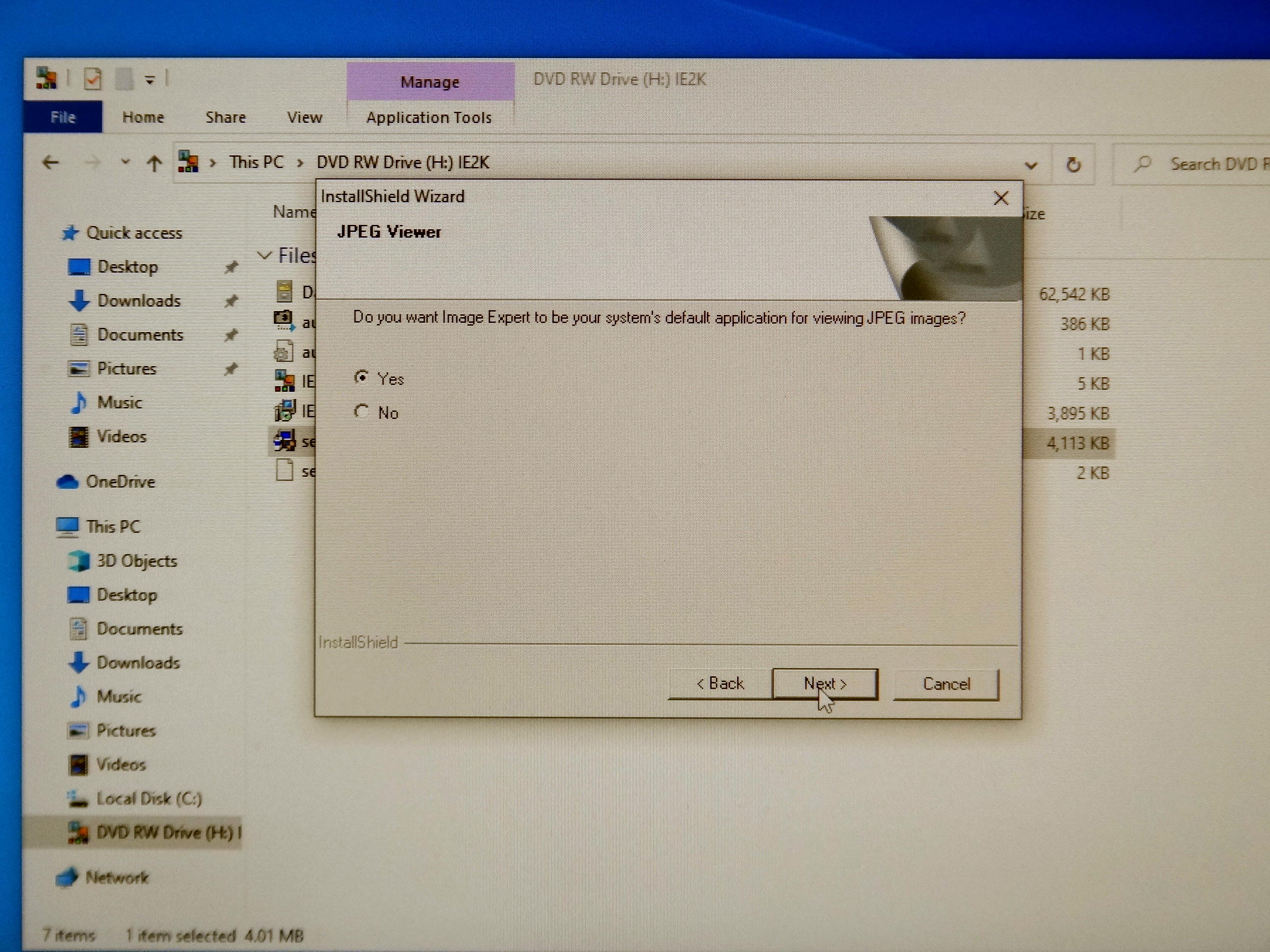Open Music under This PC
Screen dimensions: 1270x952
119,696
